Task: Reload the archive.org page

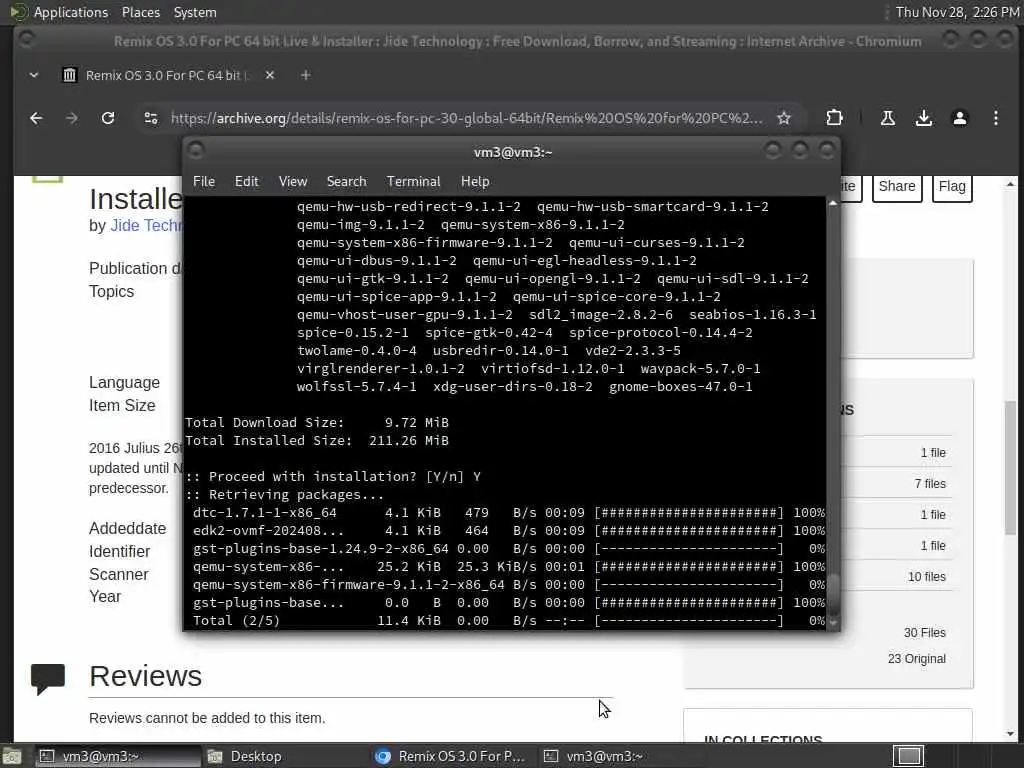Action: [108, 118]
